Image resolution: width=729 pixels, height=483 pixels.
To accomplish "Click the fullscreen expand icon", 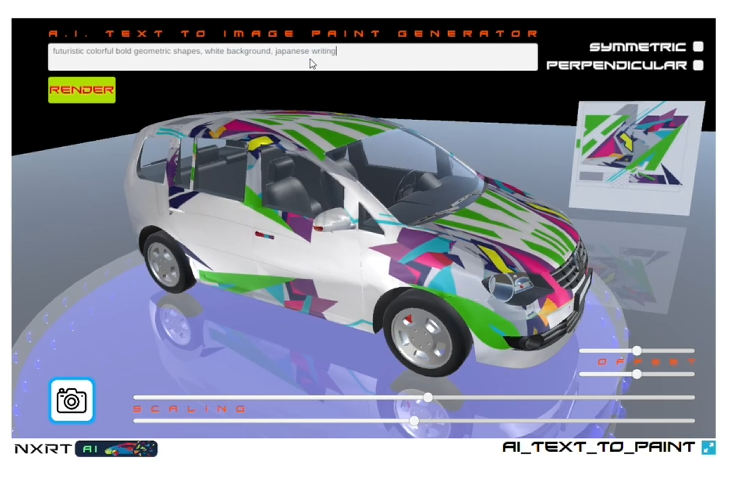I will point(709,448).
